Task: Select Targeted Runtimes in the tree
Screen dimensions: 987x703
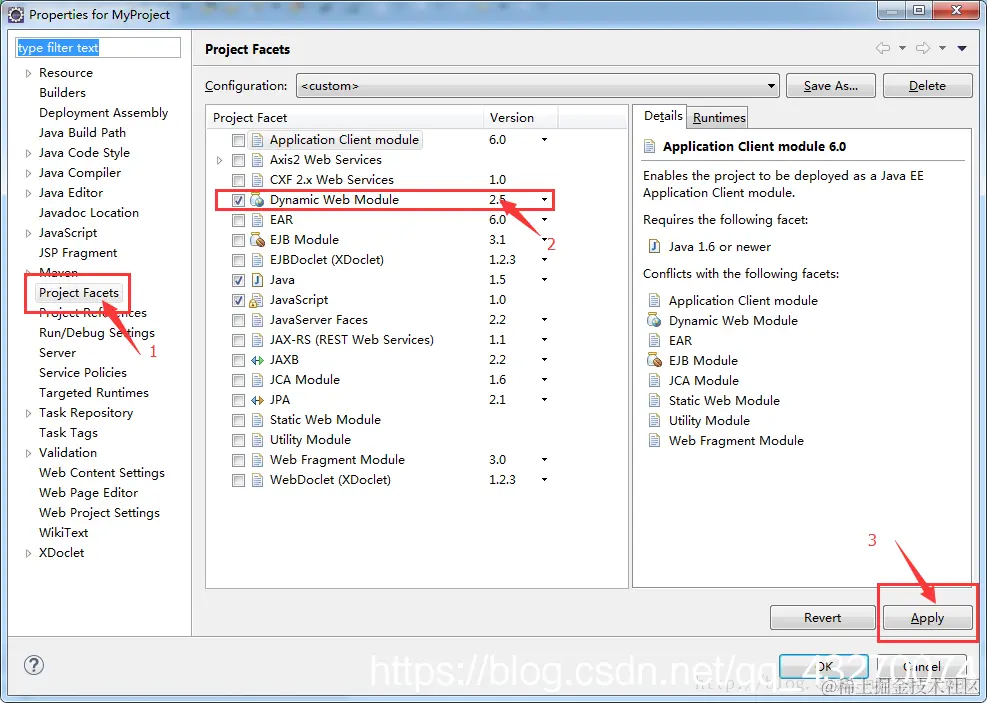Action: pos(94,393)
